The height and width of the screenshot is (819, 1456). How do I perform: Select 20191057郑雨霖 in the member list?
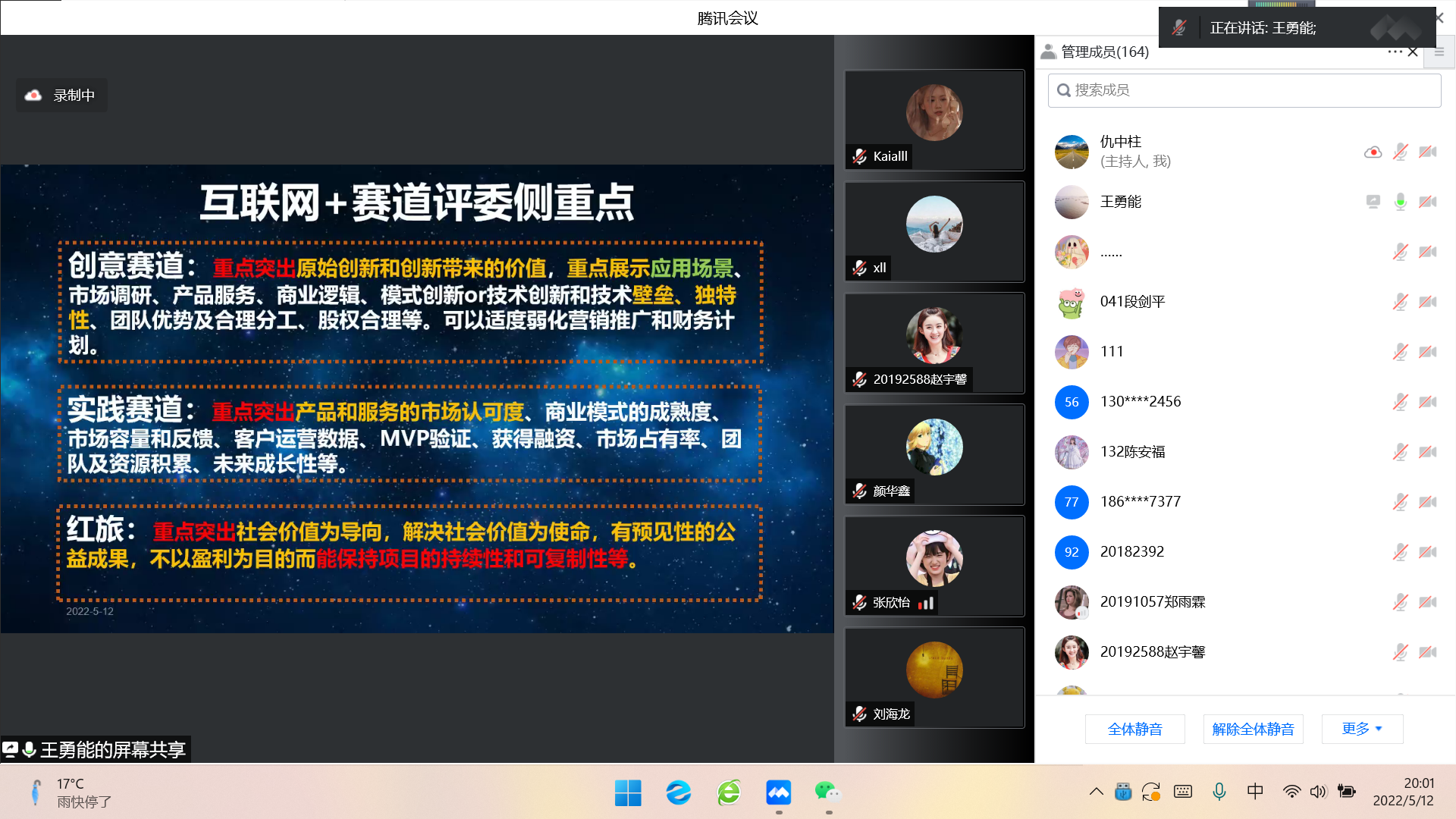click(x=1152, y=602)
